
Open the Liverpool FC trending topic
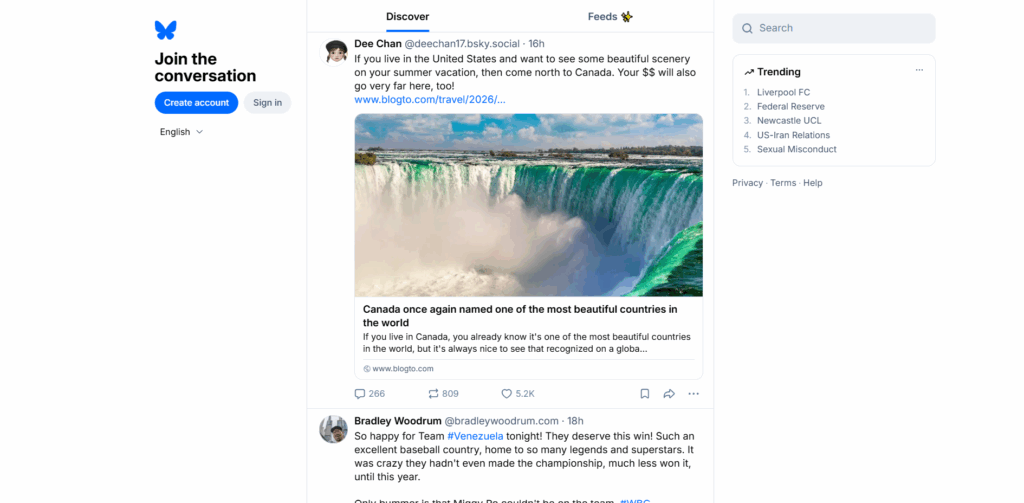[x=783, y=92]
